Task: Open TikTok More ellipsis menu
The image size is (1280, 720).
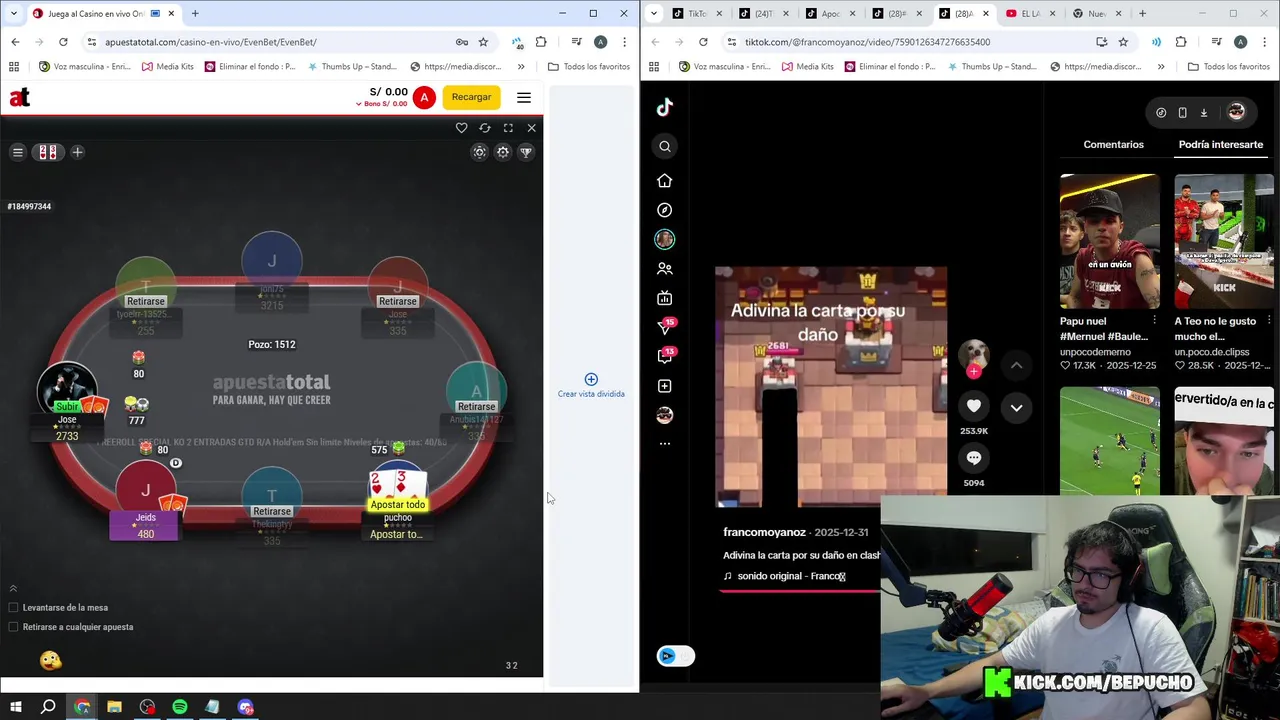Action: [x=665, y=443]
